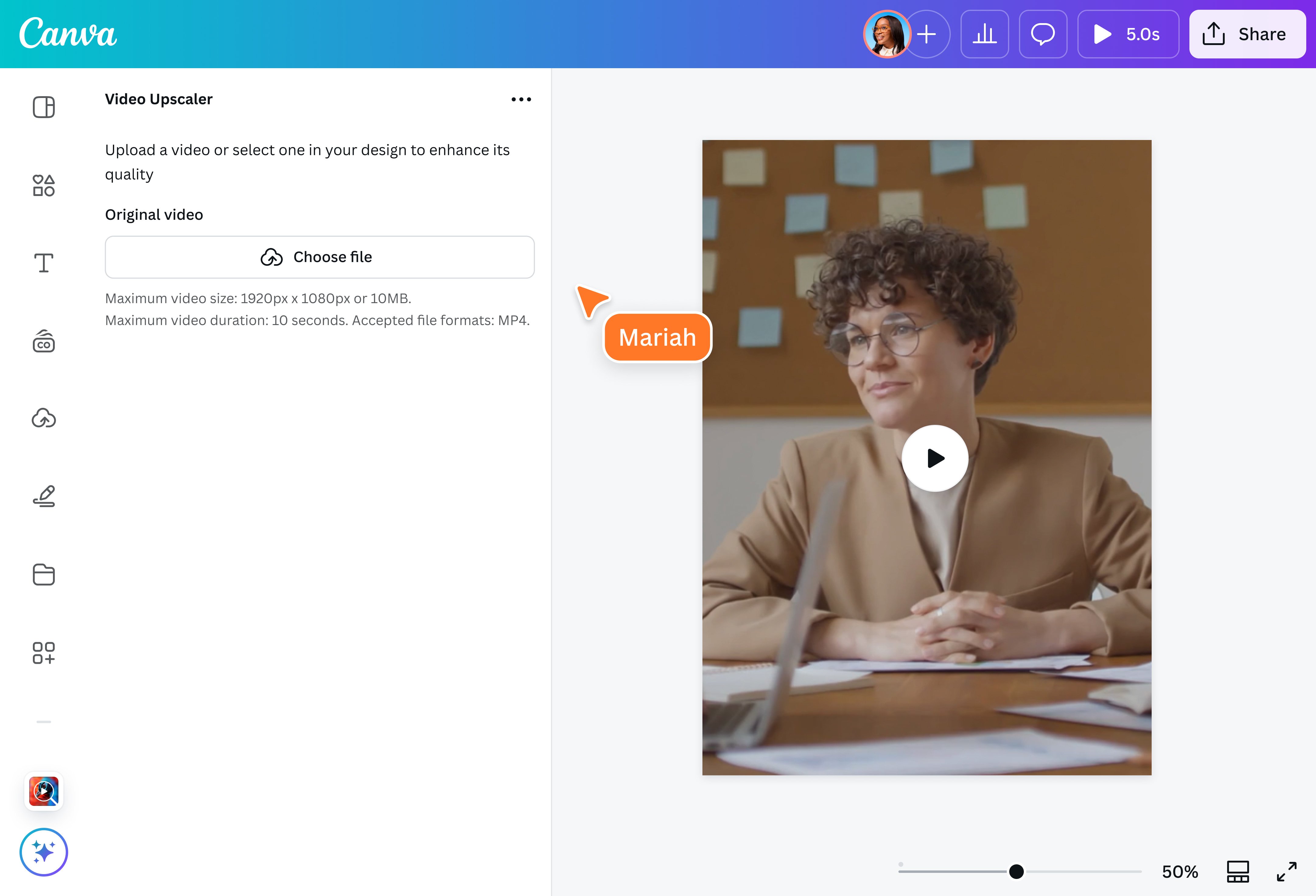This screenshot has width=1316, height=896.
Task: Click Mariah's collaborator cursor label
Action: (657, 337)
